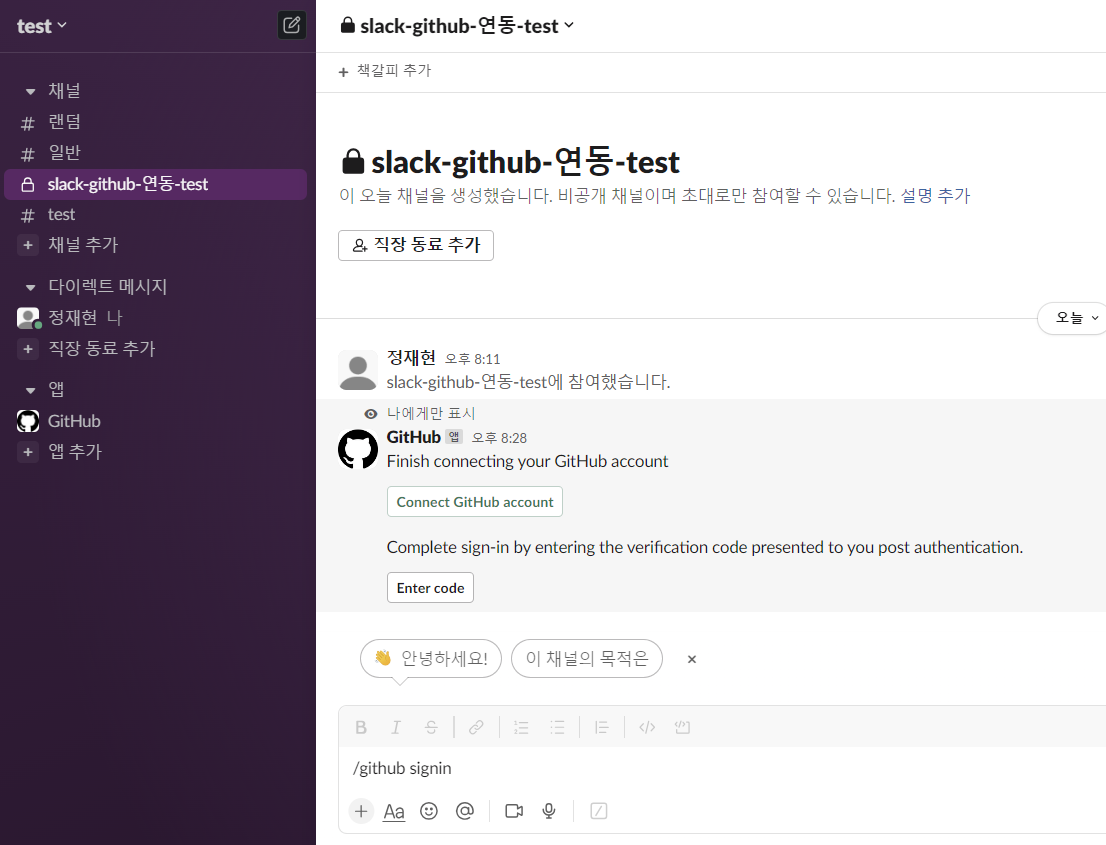Viewport: 1106px width, 845px height.
Task: Click the lock icon in channel header
Action: coord(347,25)
